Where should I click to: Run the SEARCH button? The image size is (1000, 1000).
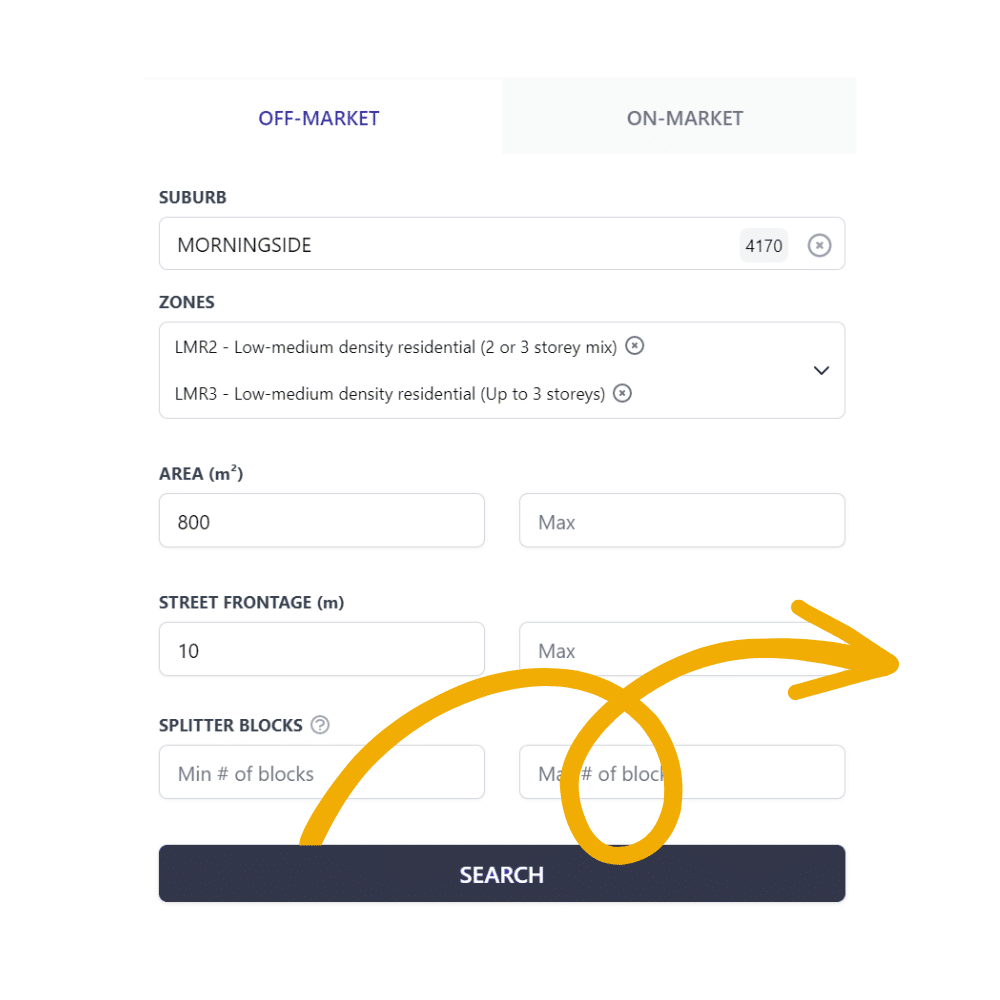(x=502, y=873)
